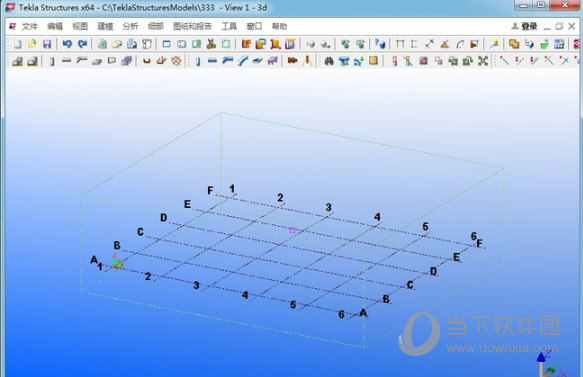The image size is (583, 377).
Task: Restore the inner View 1 window
Action: [x=559, y=26]
